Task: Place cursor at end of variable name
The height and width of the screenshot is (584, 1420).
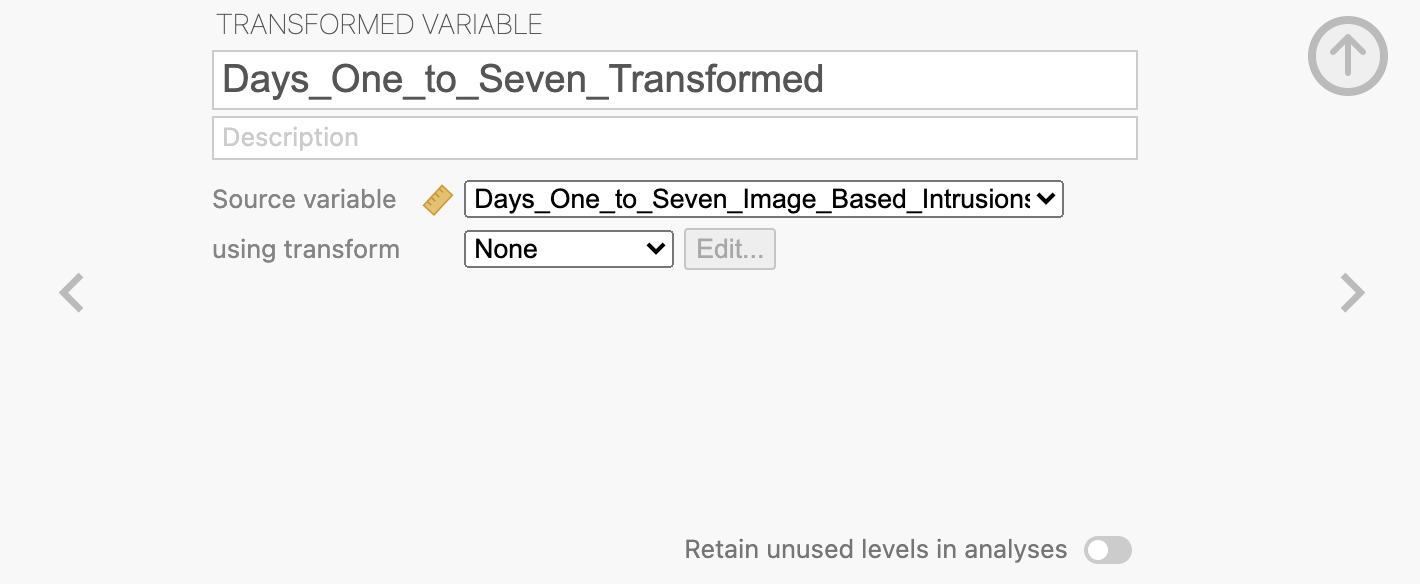Action: pyautogui.click(x=826, y=80)
